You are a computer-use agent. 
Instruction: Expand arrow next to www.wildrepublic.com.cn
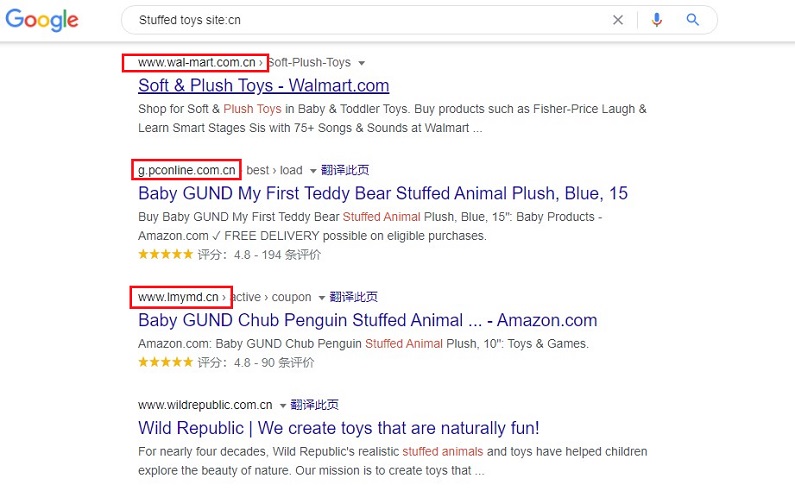point(283,406)
